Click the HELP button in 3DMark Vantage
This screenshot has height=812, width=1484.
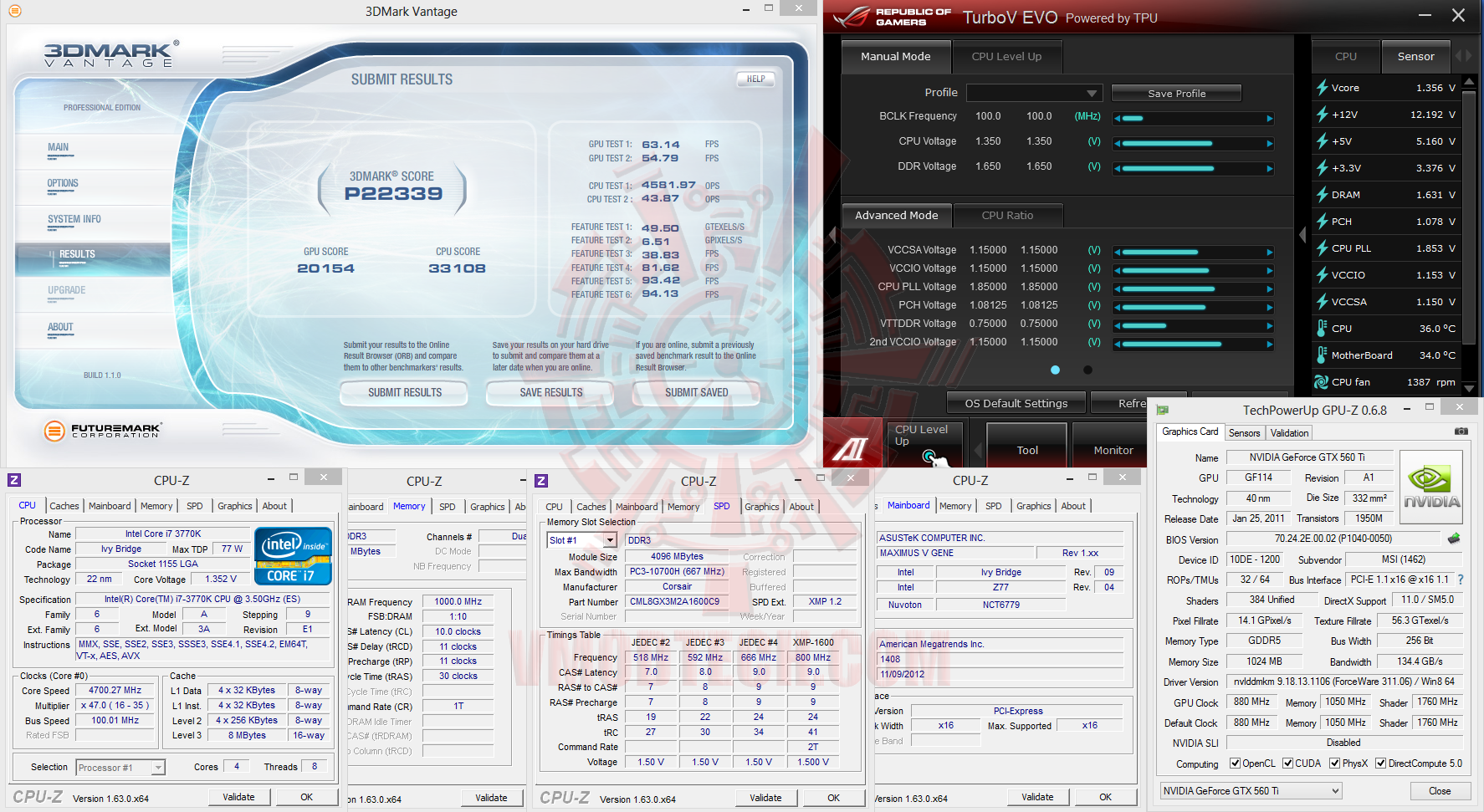point(755,79)
